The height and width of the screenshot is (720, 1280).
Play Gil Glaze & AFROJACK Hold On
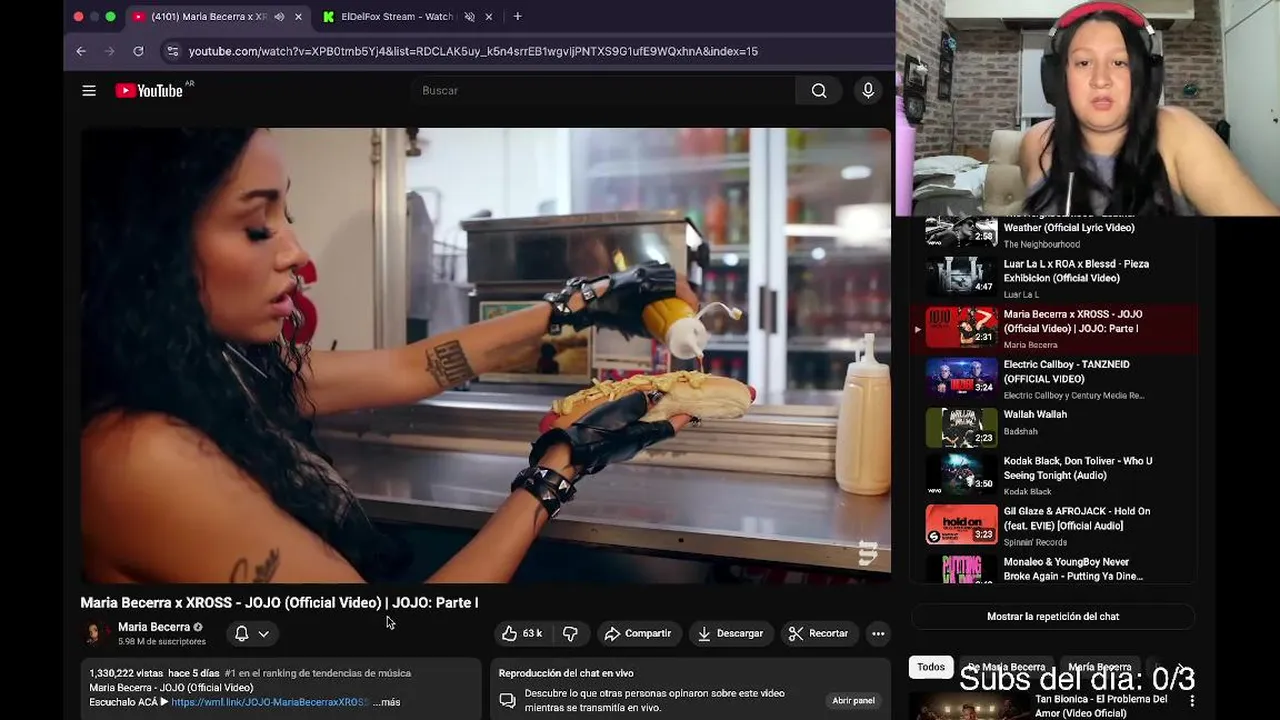[1053, 526]
